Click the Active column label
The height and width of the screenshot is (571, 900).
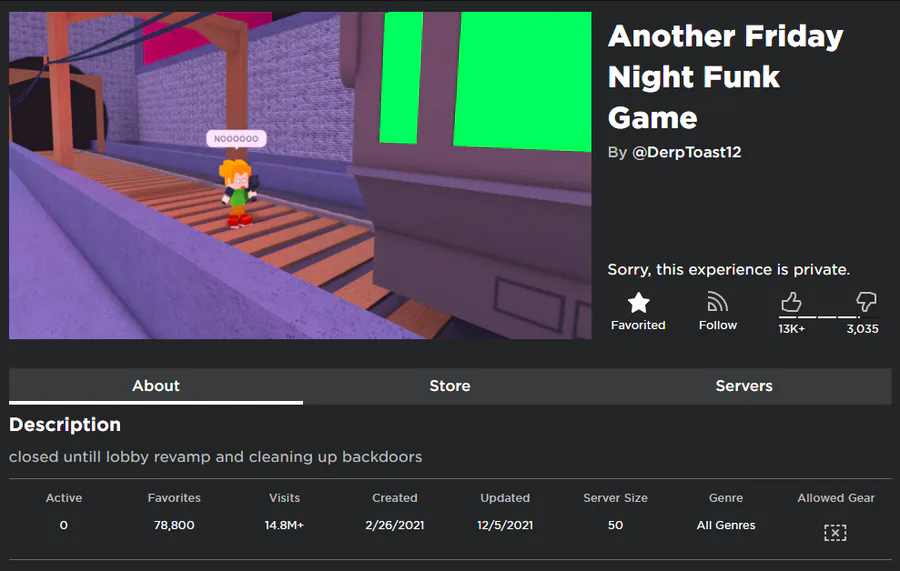point(64,498)
